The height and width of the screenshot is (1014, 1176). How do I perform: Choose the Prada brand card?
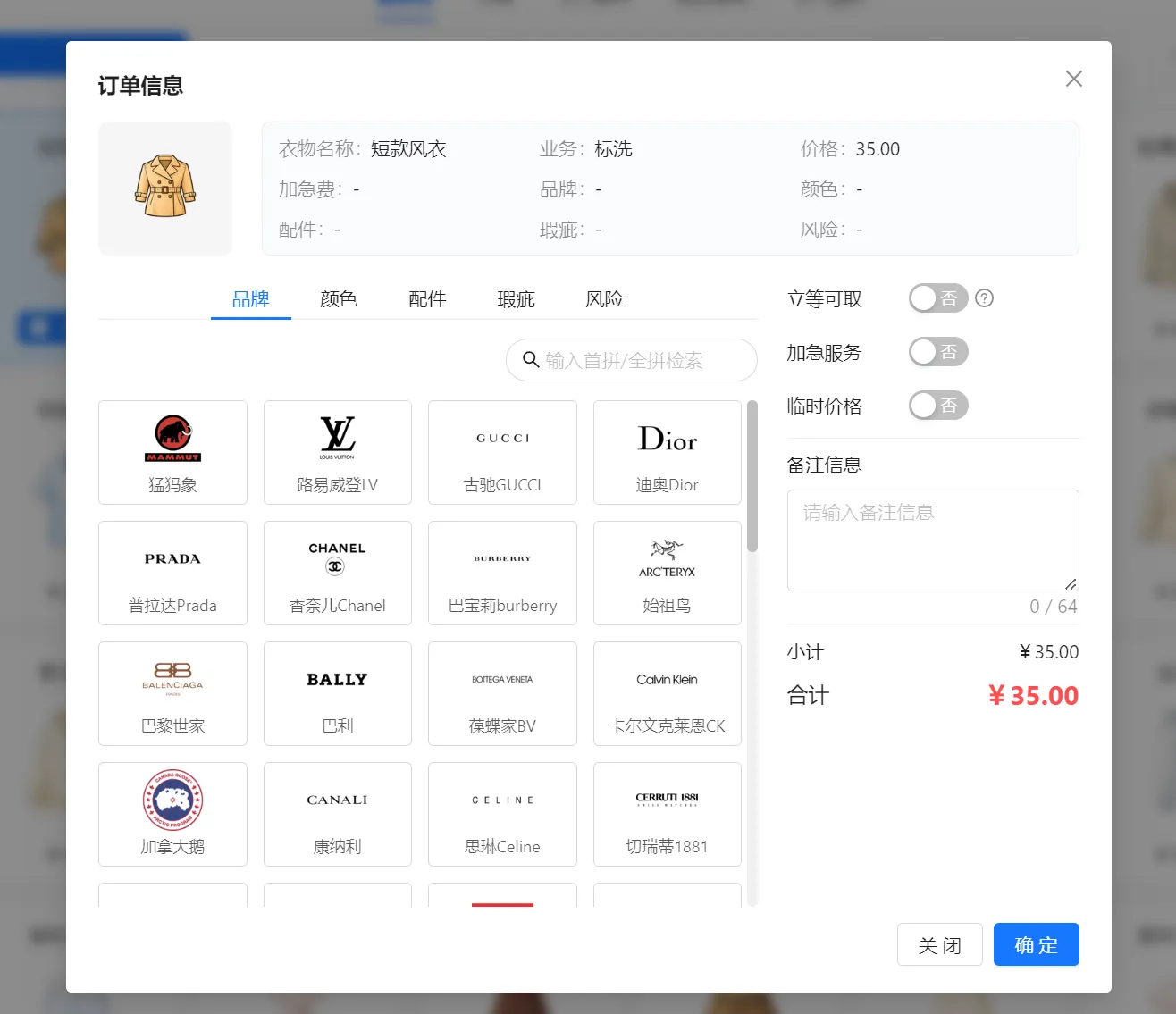point(172,573)
